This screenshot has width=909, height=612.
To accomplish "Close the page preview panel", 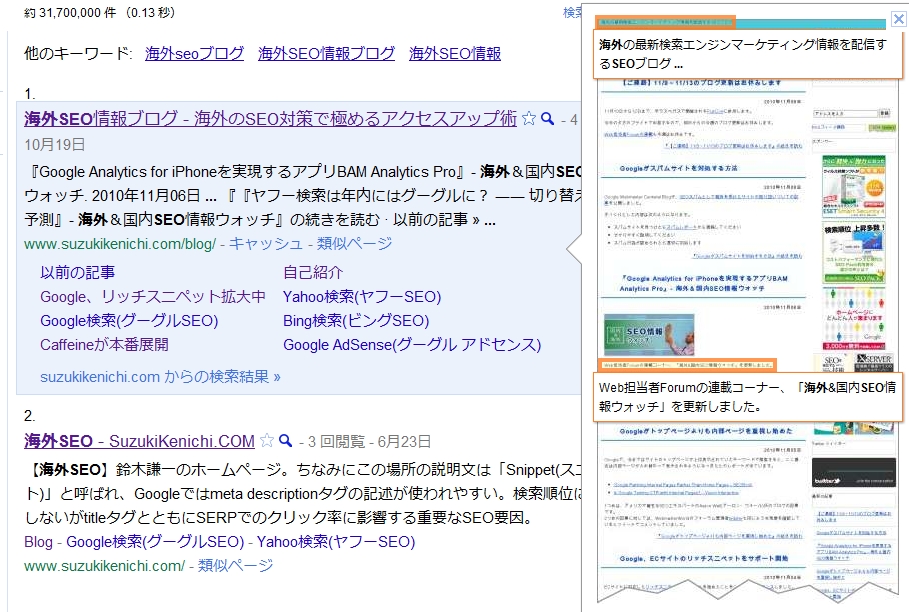I will click(898, 19).
